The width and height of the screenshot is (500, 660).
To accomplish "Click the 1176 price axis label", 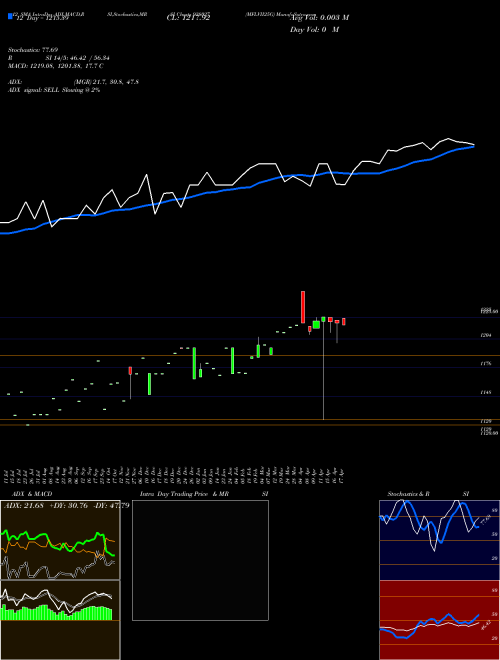I will [486, 363].
